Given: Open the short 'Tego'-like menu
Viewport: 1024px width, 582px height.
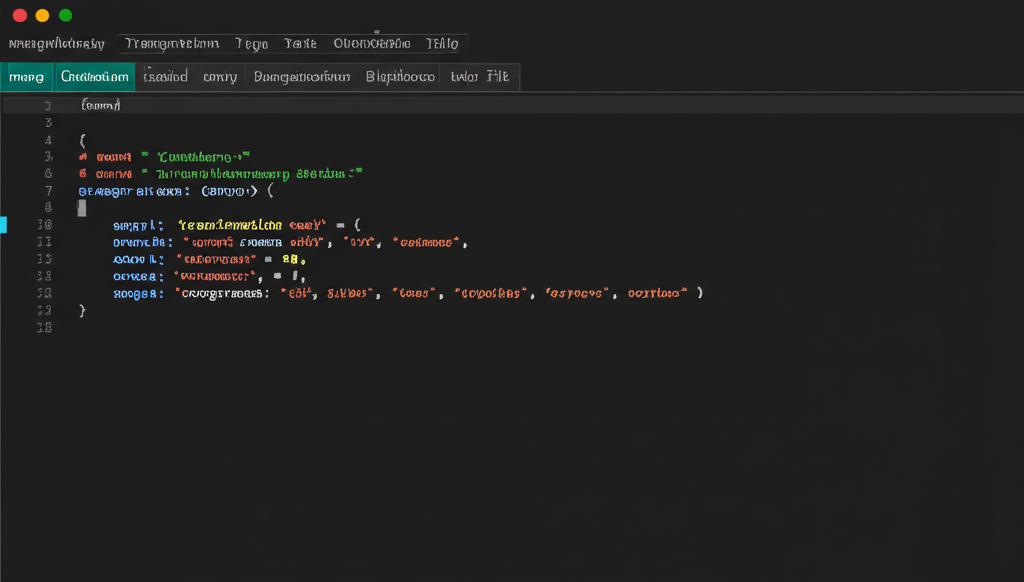Looking at the screenshot, I should coord(251,44).
